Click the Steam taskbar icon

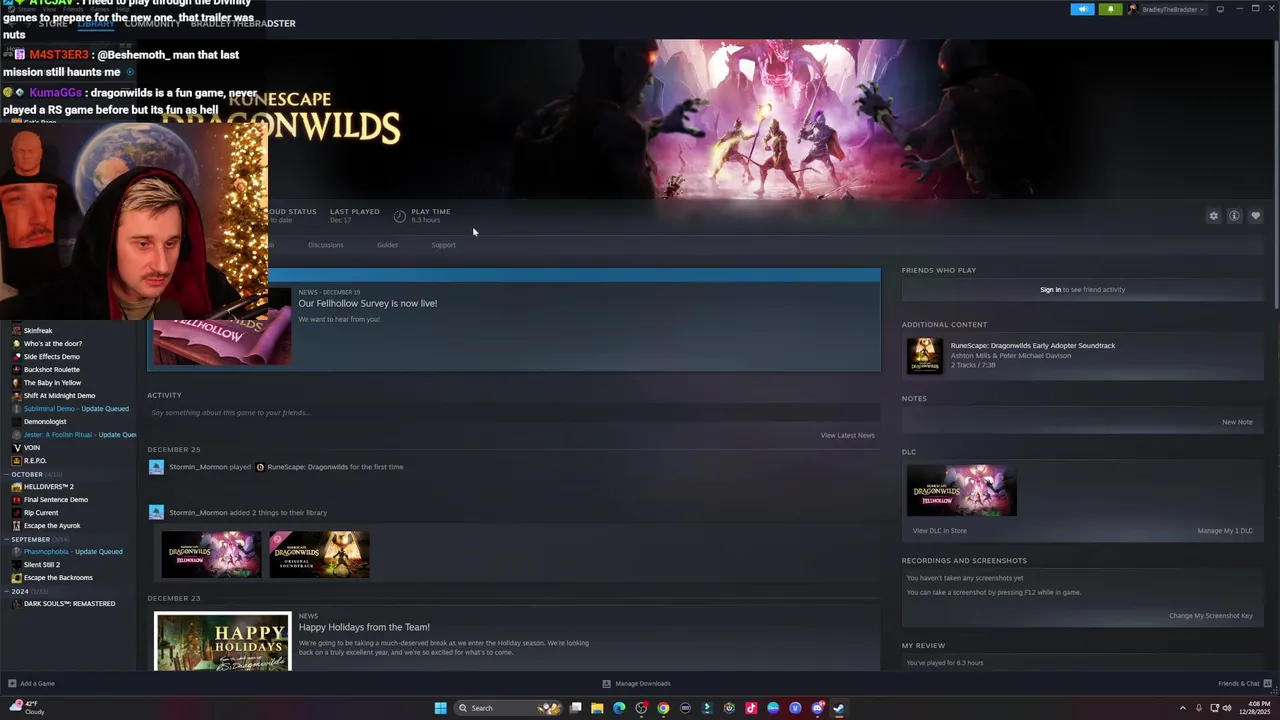[x=839, y=708]
